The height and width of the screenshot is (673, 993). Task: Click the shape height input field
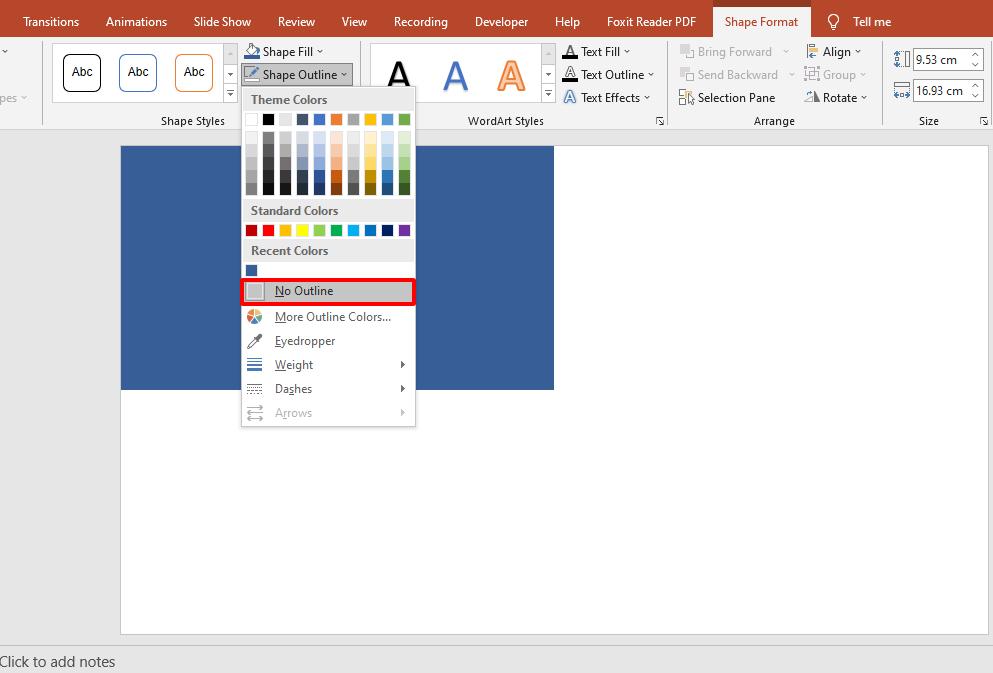[x=941, y=59]
